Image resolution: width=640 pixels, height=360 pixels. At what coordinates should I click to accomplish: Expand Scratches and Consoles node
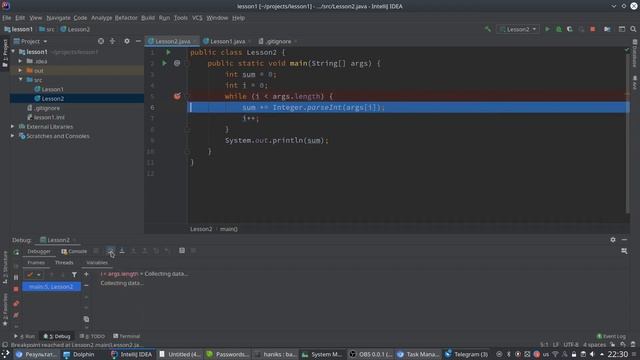coord(13,136)
